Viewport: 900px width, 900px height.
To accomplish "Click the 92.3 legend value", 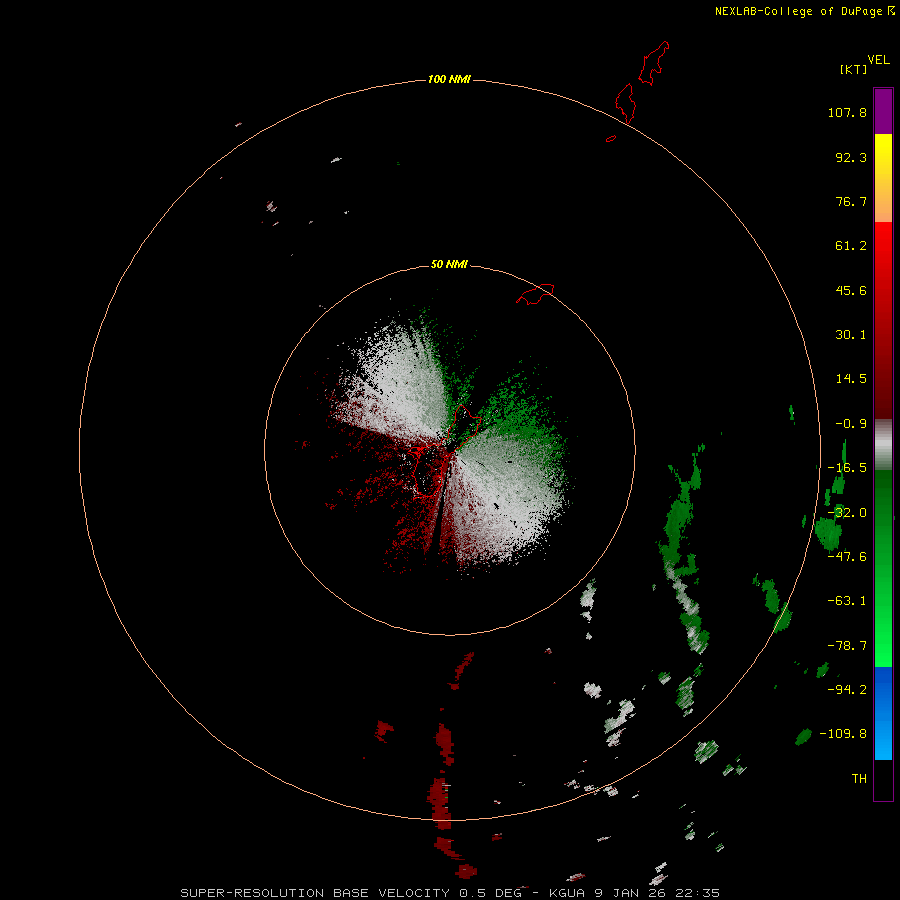I will click(851, 157).
